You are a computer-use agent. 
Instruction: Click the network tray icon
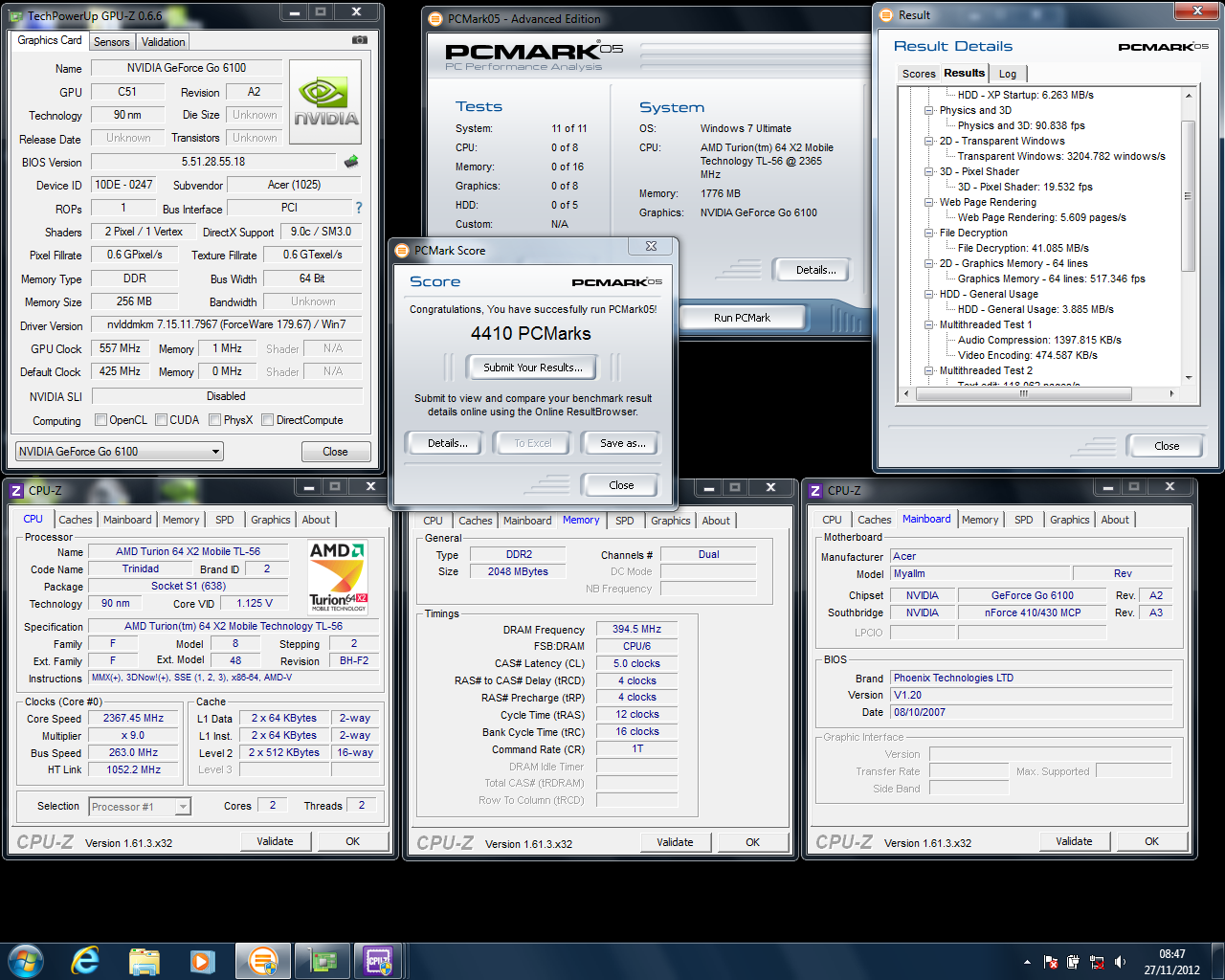(1097, 962)
